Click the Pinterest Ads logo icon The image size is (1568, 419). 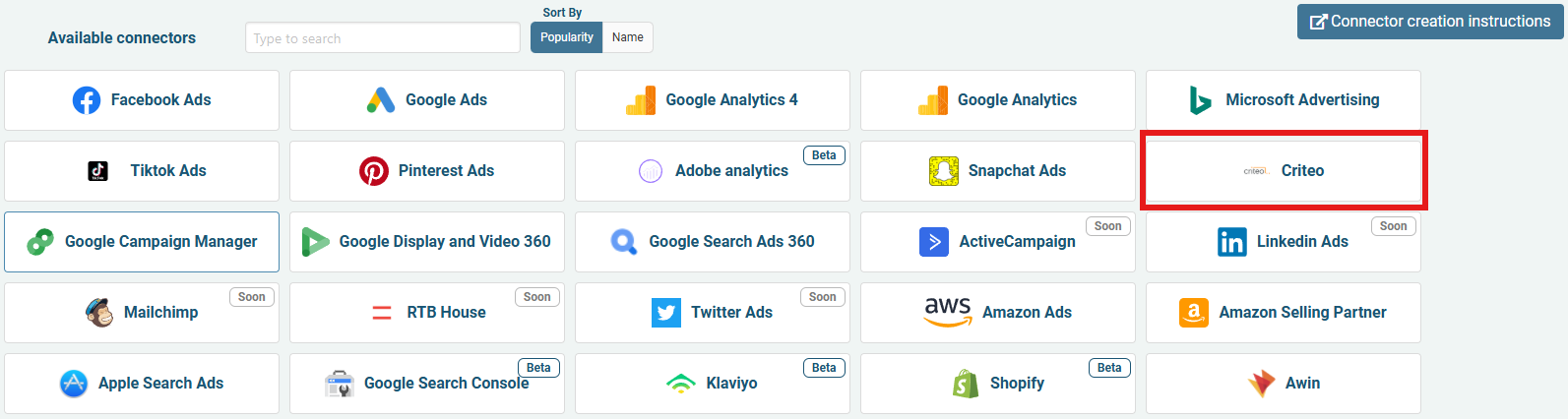[x=374, y=171]
